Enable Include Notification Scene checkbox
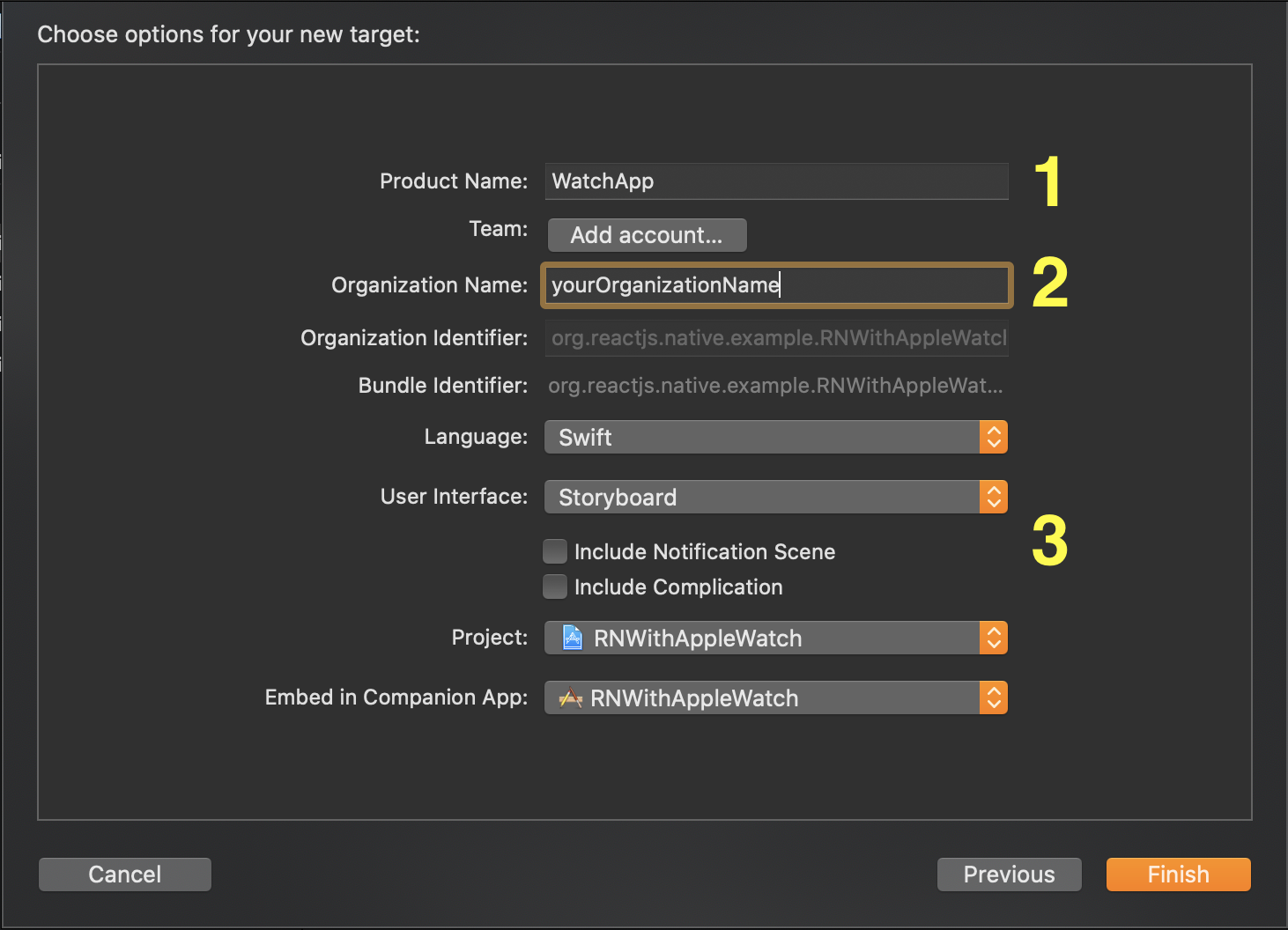 click(x=555, y=551)
